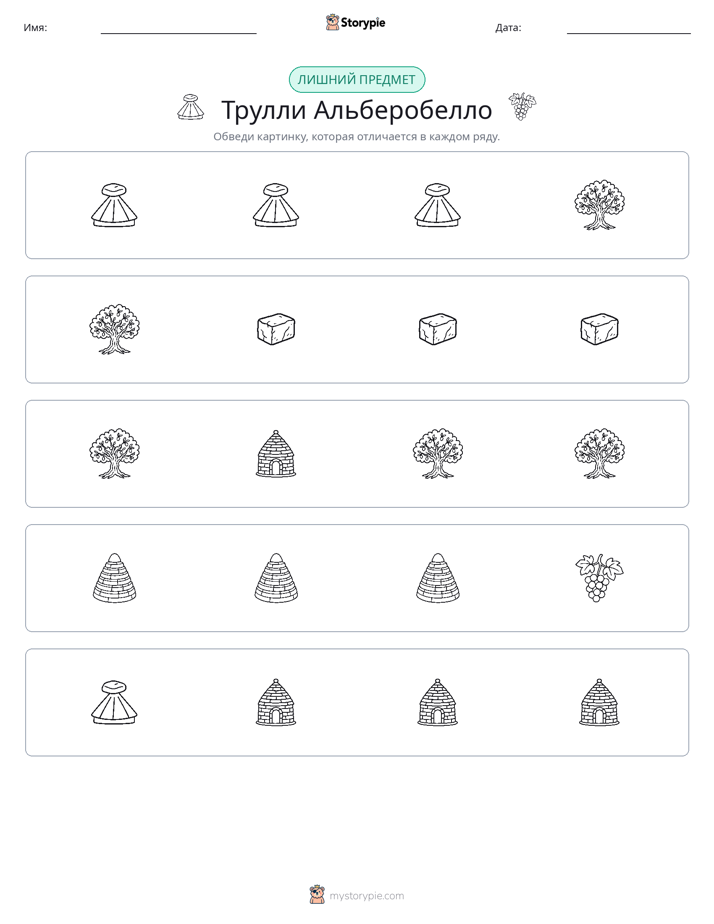714x924 pixels.
Task: Click the grape bunch in row four
Action: [599, 578]
